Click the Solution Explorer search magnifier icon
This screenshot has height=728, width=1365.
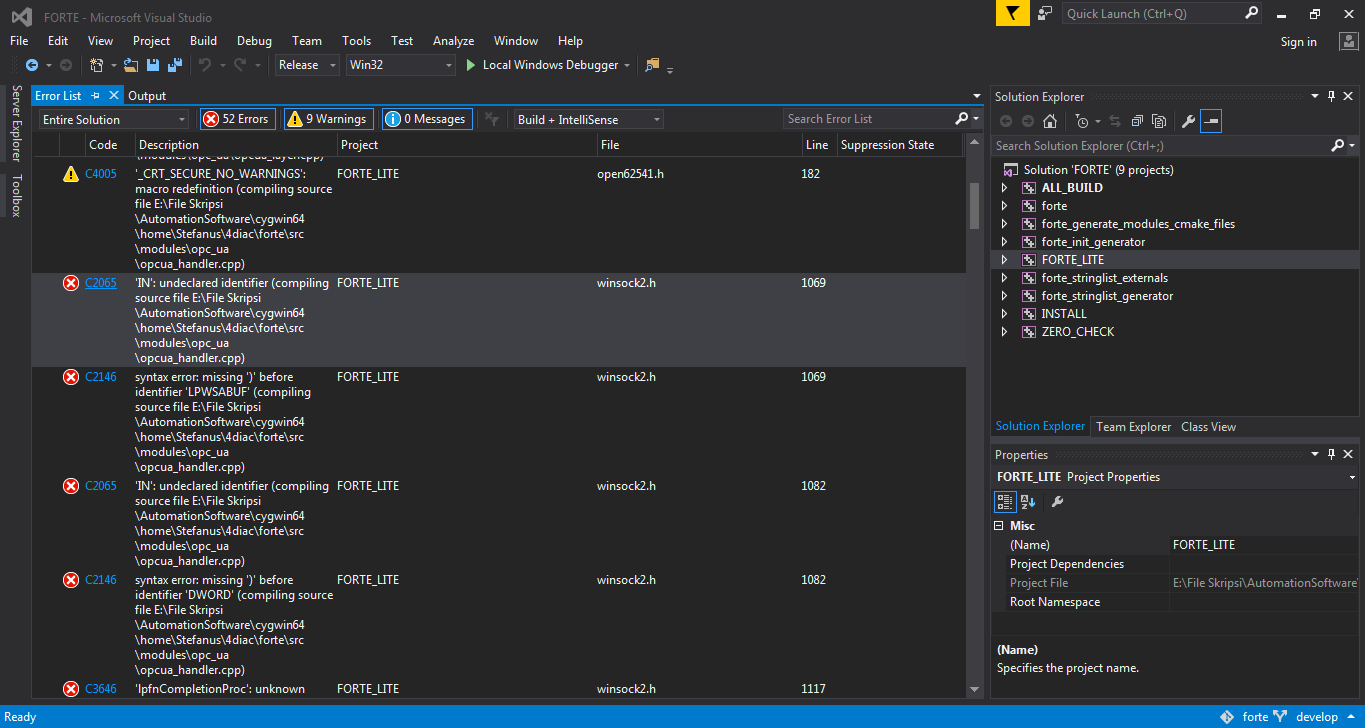(1338, 146)
